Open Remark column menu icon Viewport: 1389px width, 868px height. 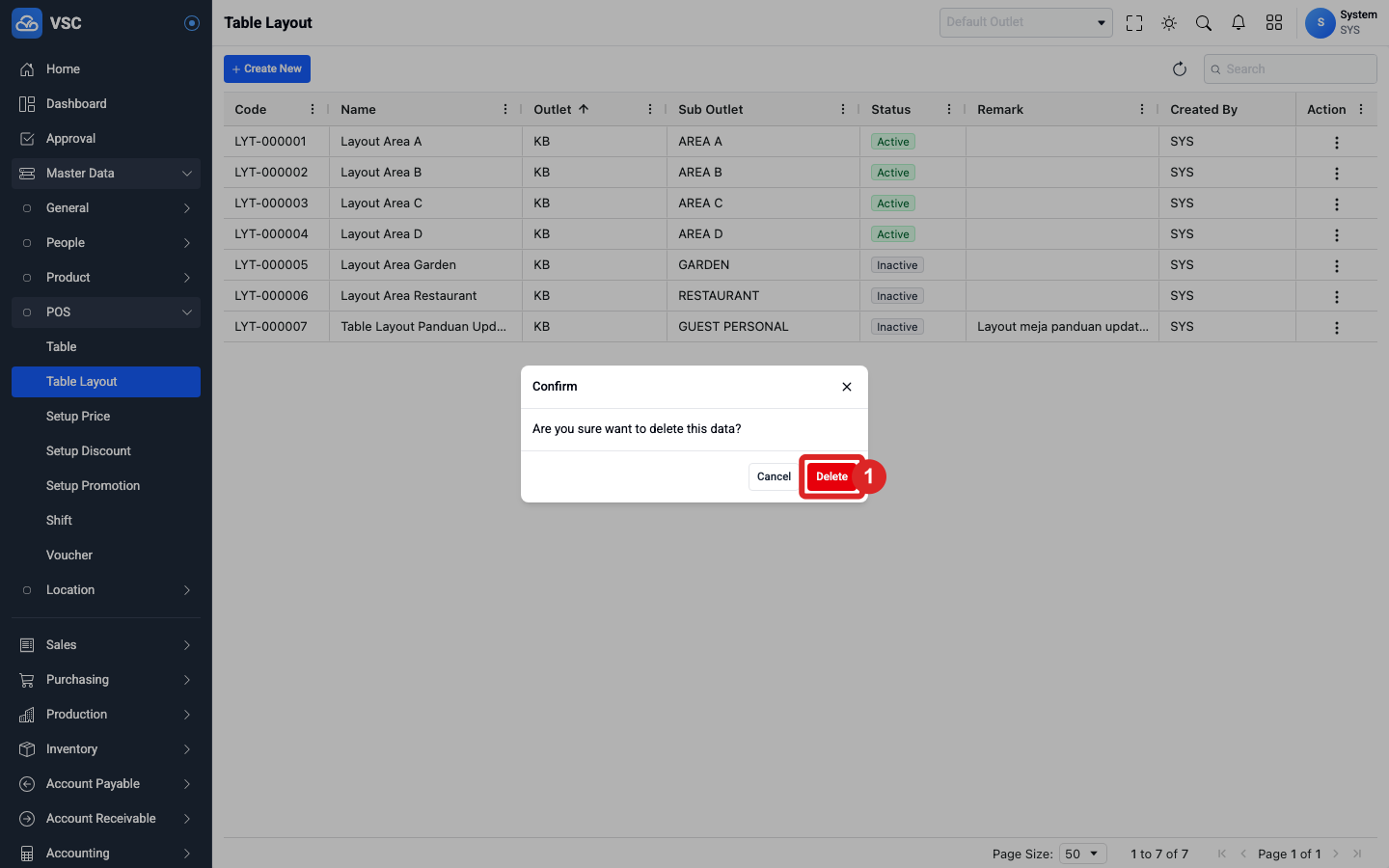click(1142, 109)
